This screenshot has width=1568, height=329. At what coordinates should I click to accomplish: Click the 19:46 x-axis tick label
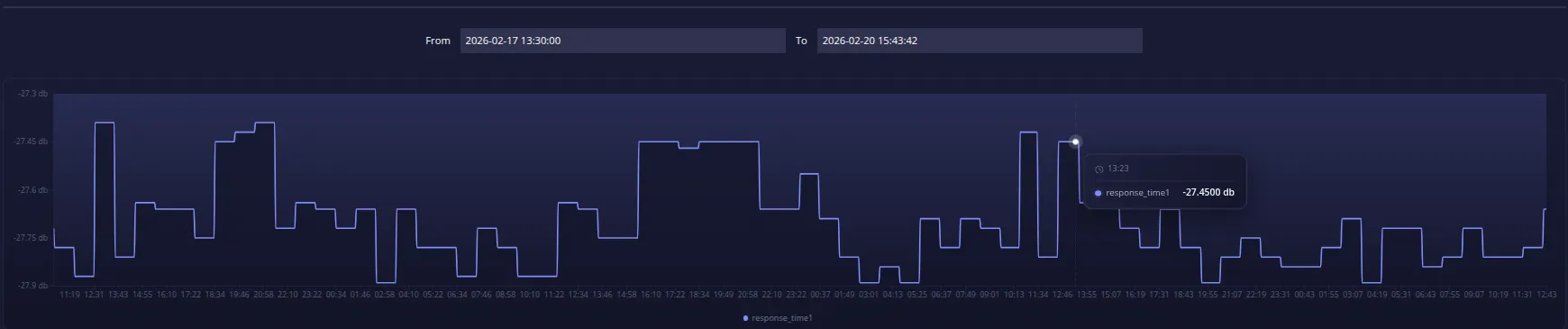click(239, 295)
